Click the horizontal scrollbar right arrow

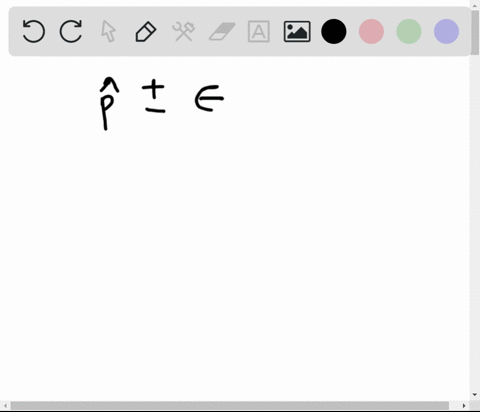tap(464, 406)
